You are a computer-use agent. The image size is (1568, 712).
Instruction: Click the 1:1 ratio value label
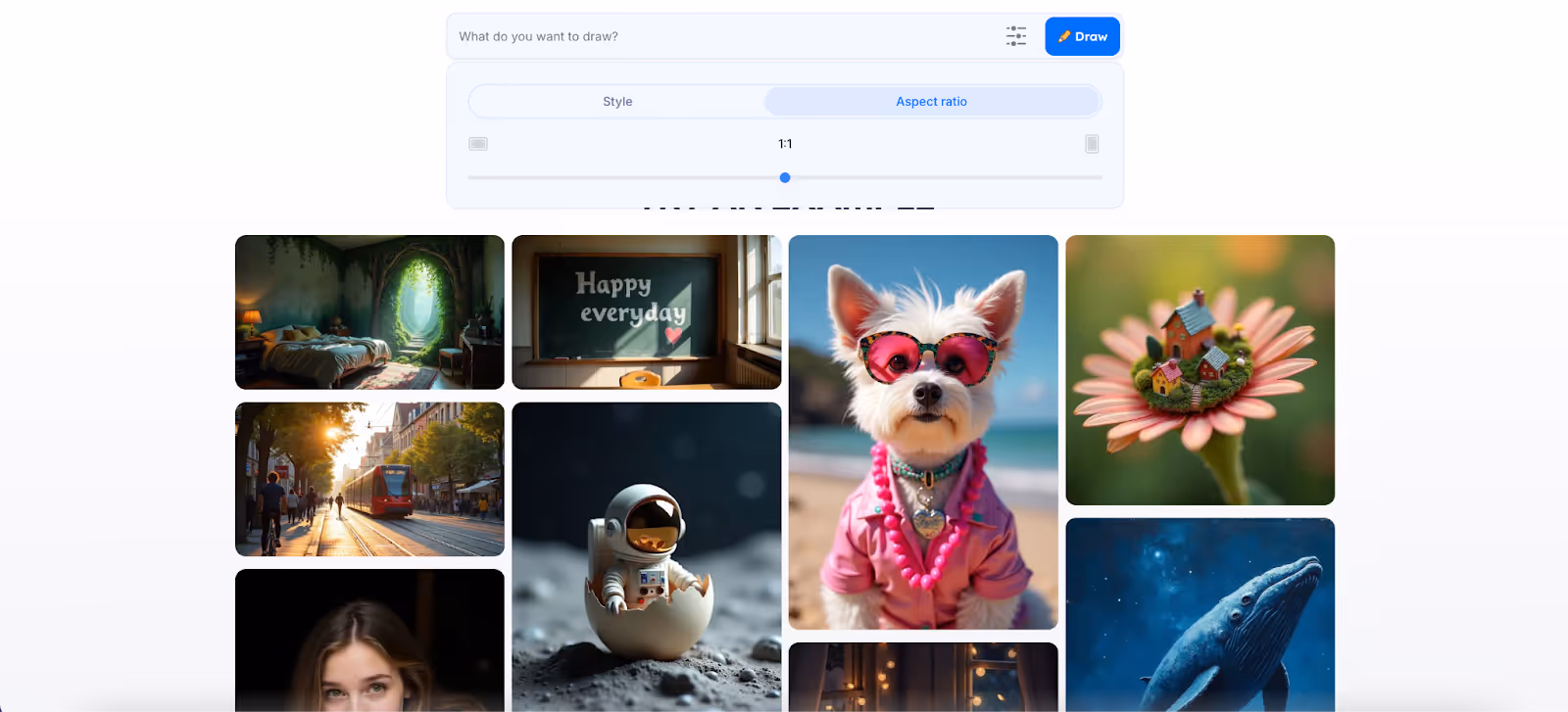click(785, 143)
